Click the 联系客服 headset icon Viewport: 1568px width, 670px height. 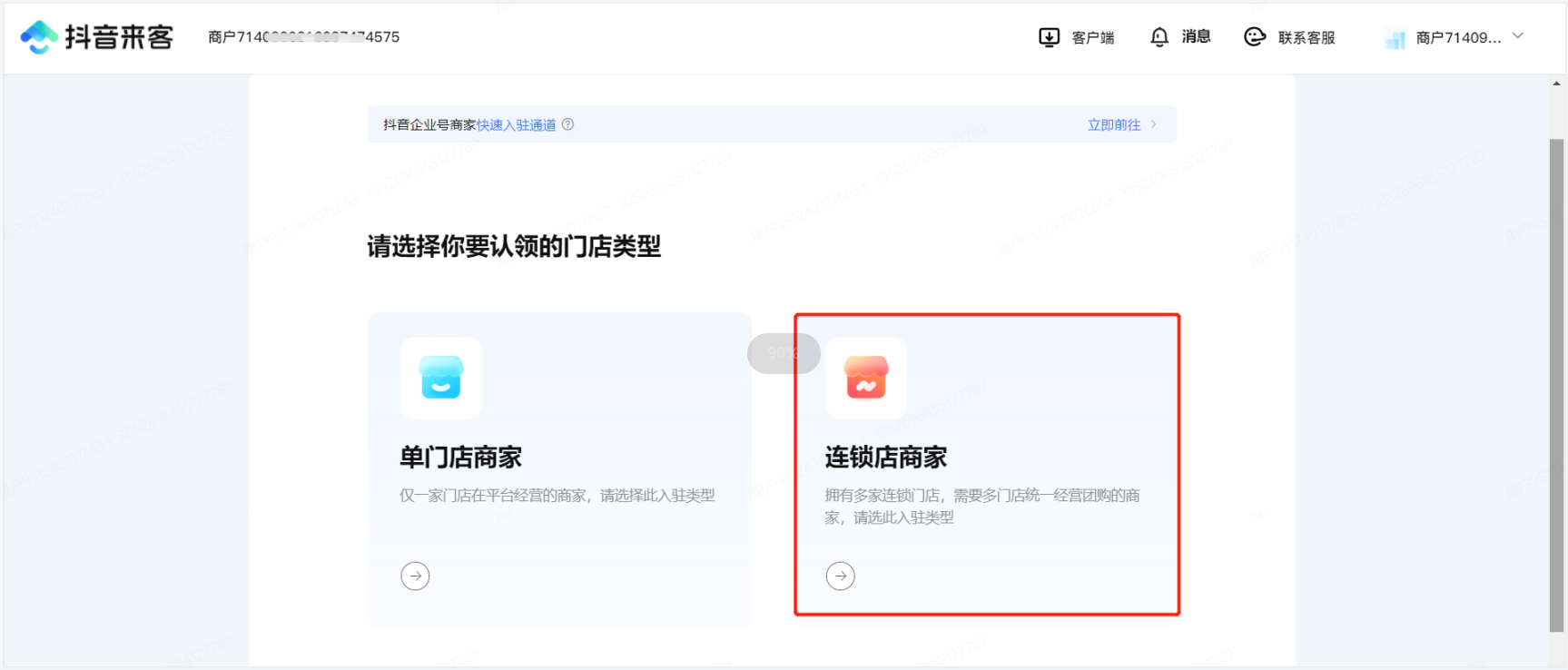[1255, 36]
